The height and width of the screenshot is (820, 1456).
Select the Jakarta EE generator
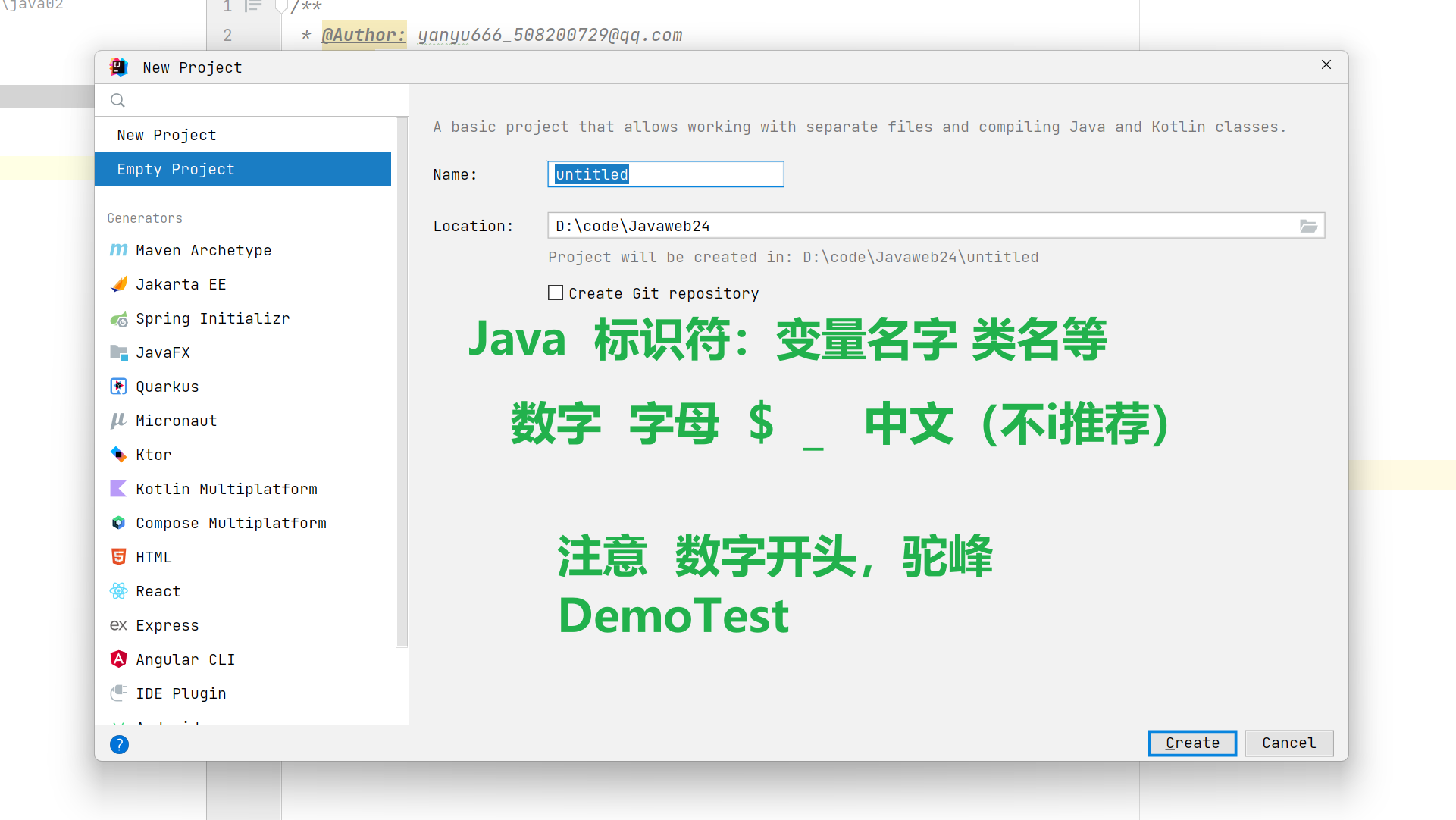[x=180, y=284]
